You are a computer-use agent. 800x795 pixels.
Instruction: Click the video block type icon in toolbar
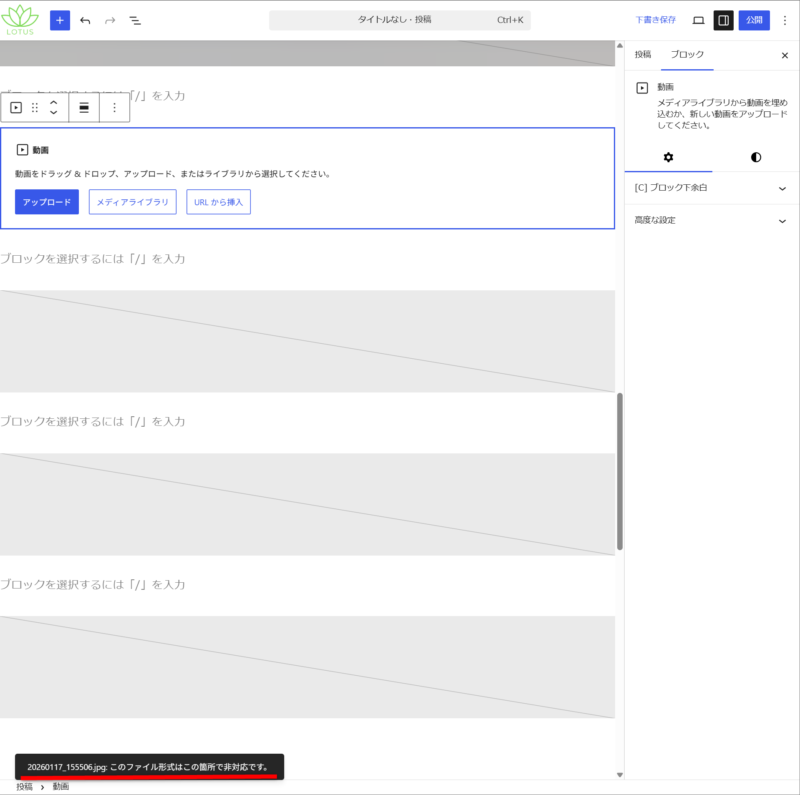(x=16, y=108)
